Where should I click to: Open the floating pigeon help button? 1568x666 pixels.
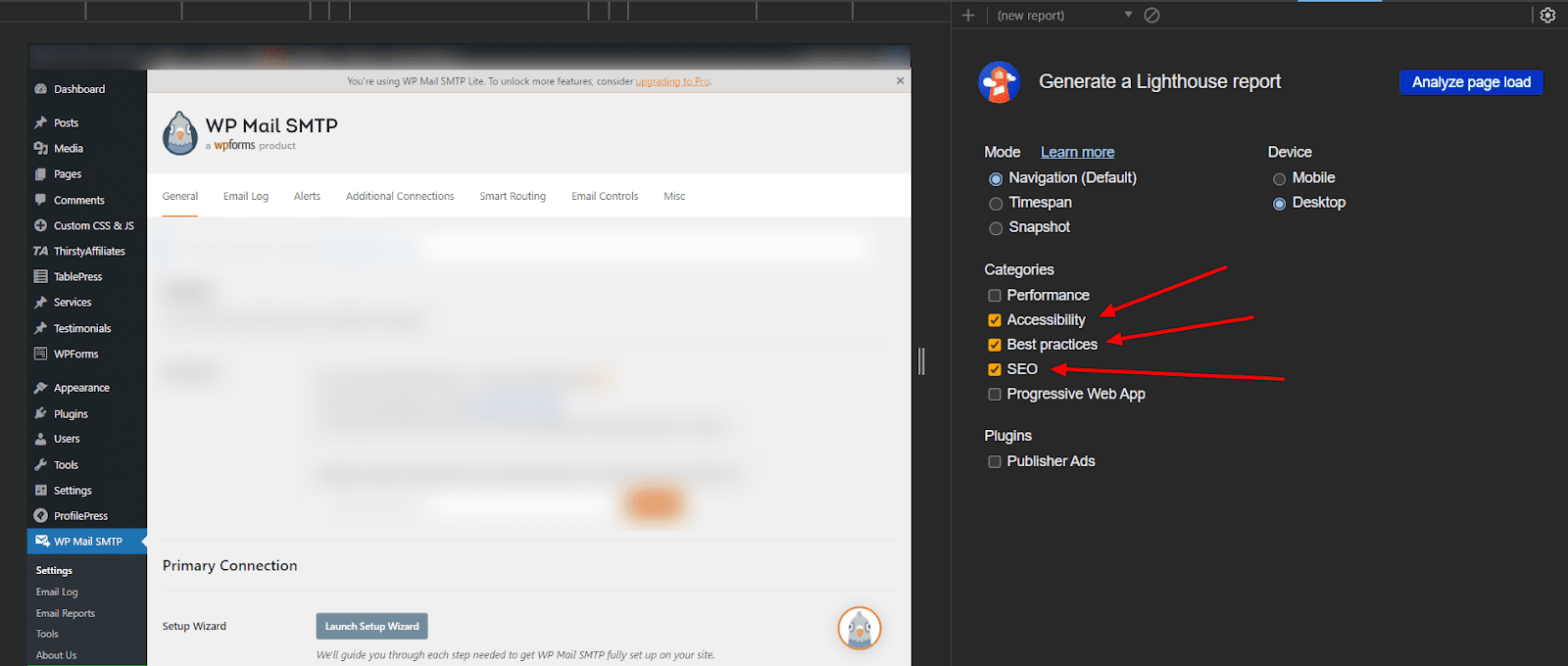(859, 628)
